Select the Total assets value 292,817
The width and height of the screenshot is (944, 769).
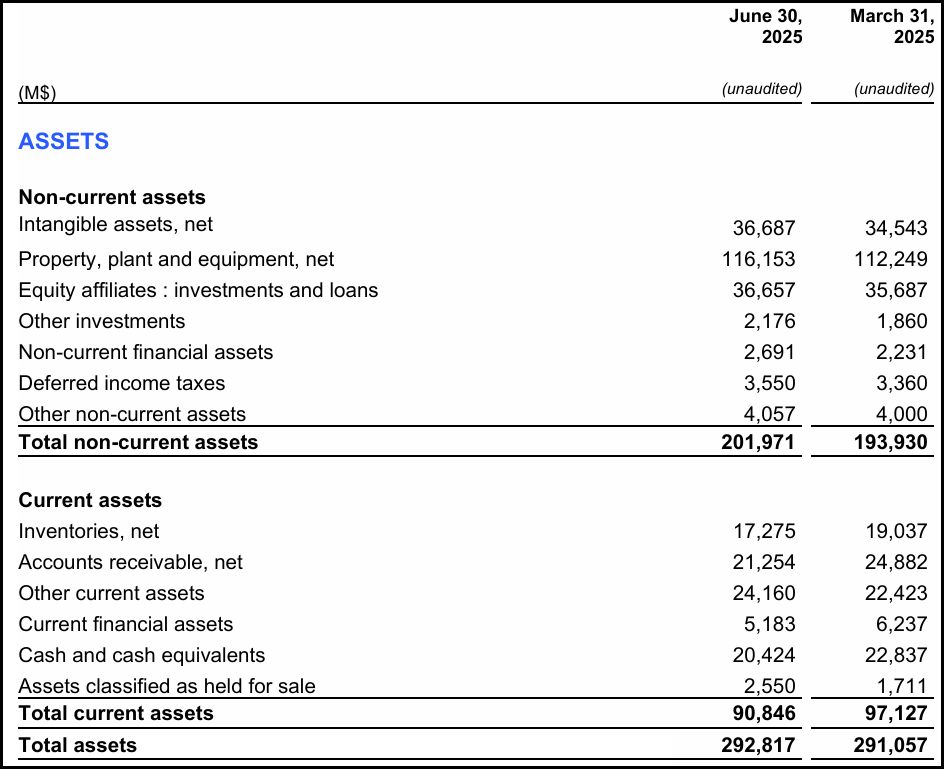[x=758, y=745]
